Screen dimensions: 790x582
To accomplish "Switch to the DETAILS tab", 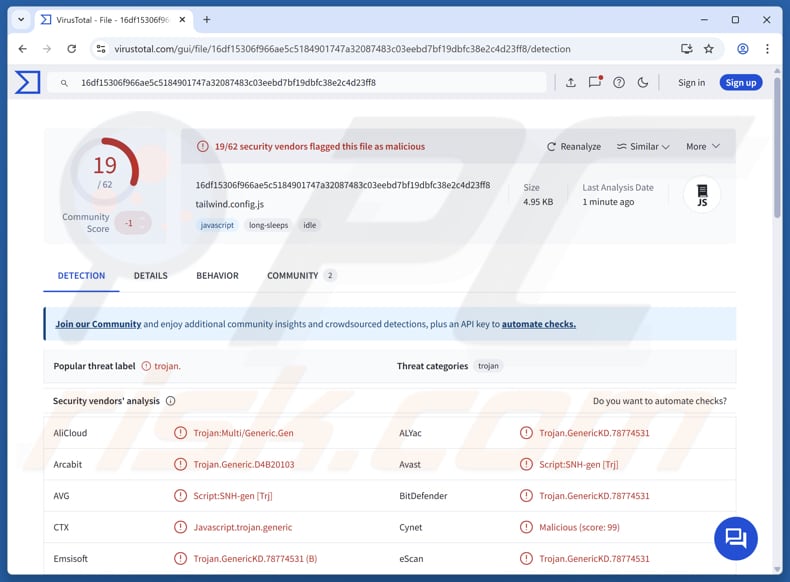I will point(150,276).
